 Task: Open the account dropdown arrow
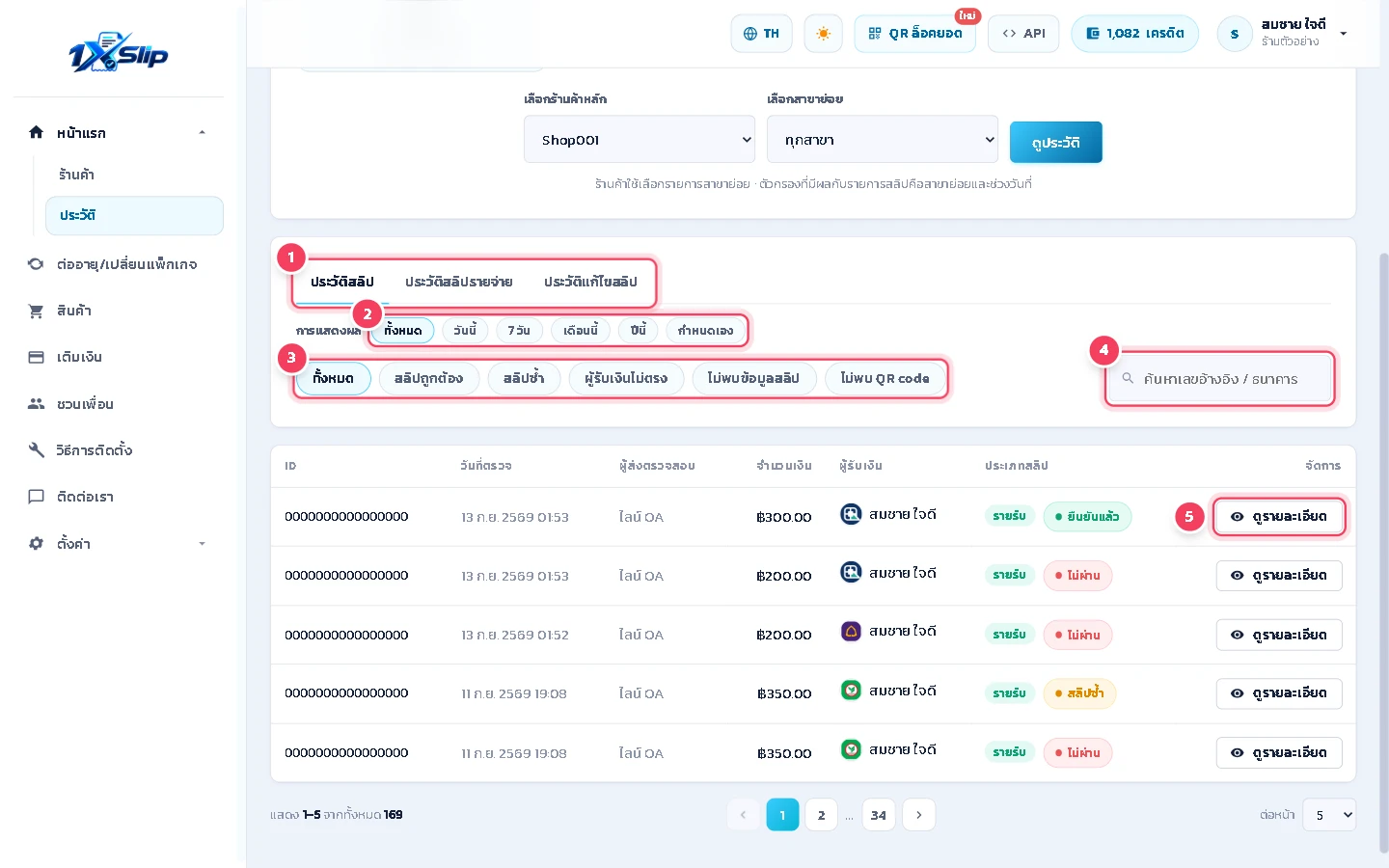pos(1343,34)
